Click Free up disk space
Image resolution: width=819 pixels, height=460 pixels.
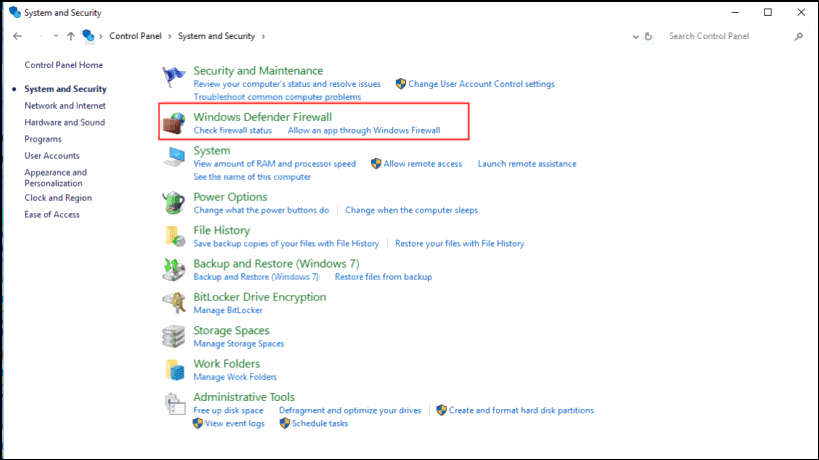pos(228,411)
